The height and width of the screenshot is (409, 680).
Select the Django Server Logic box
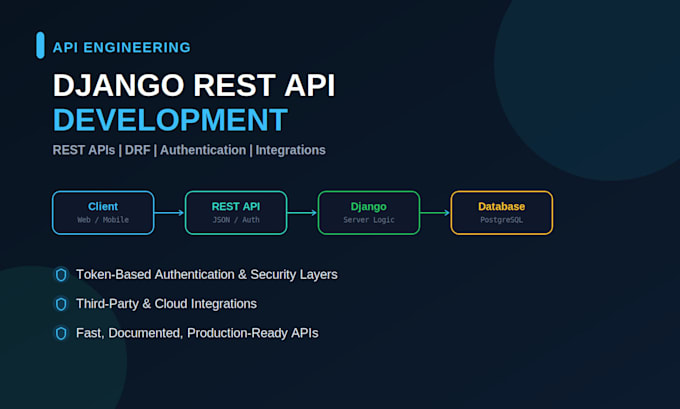pyautogui.click(x=369, y=213)
